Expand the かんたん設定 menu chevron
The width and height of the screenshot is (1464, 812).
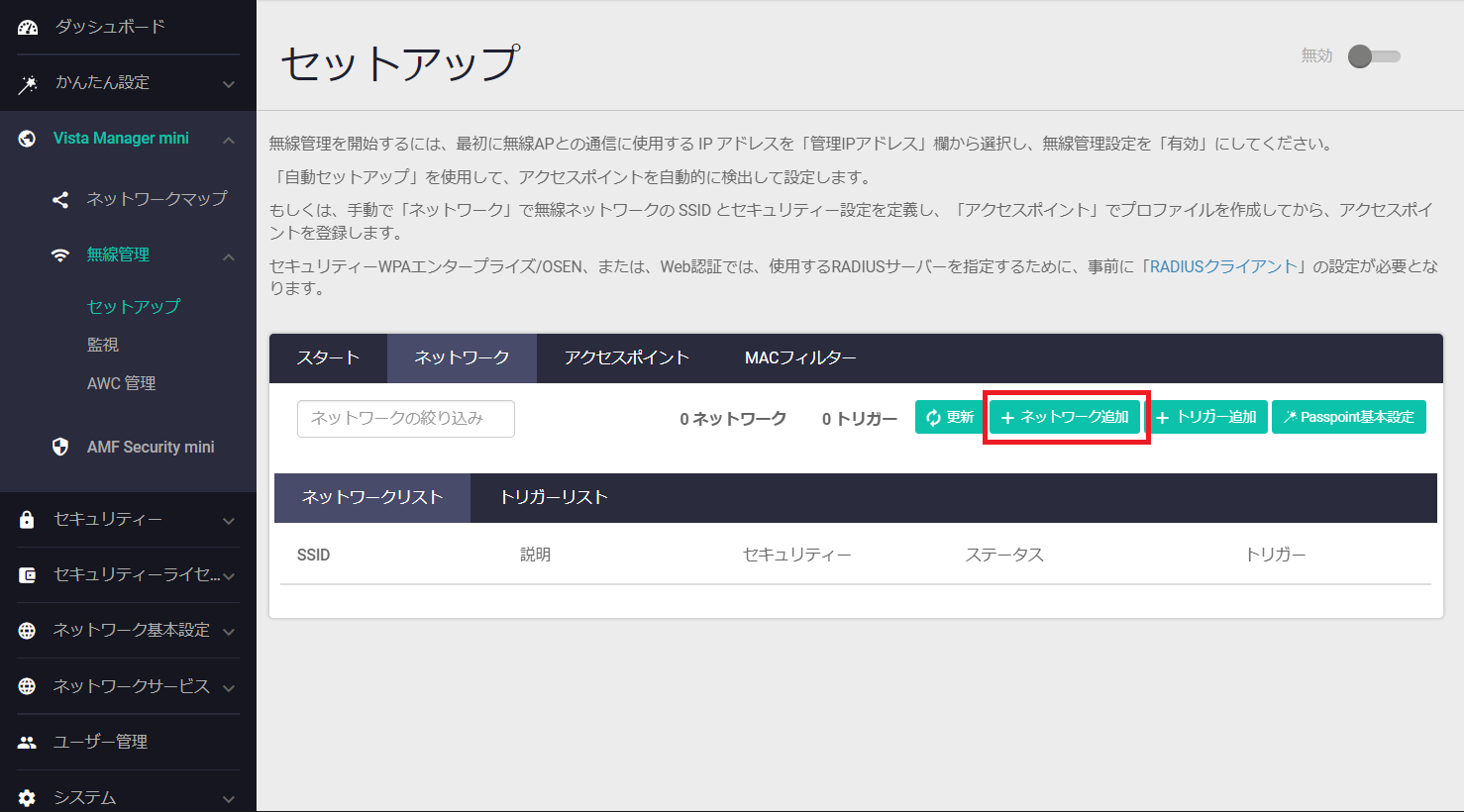(229, 84)
